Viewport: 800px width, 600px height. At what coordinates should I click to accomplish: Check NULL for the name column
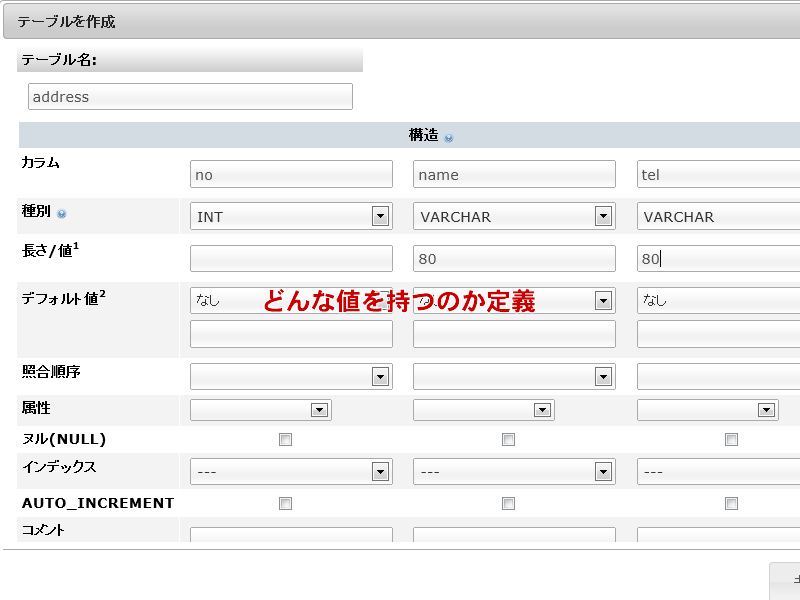[x=508, y=439]
